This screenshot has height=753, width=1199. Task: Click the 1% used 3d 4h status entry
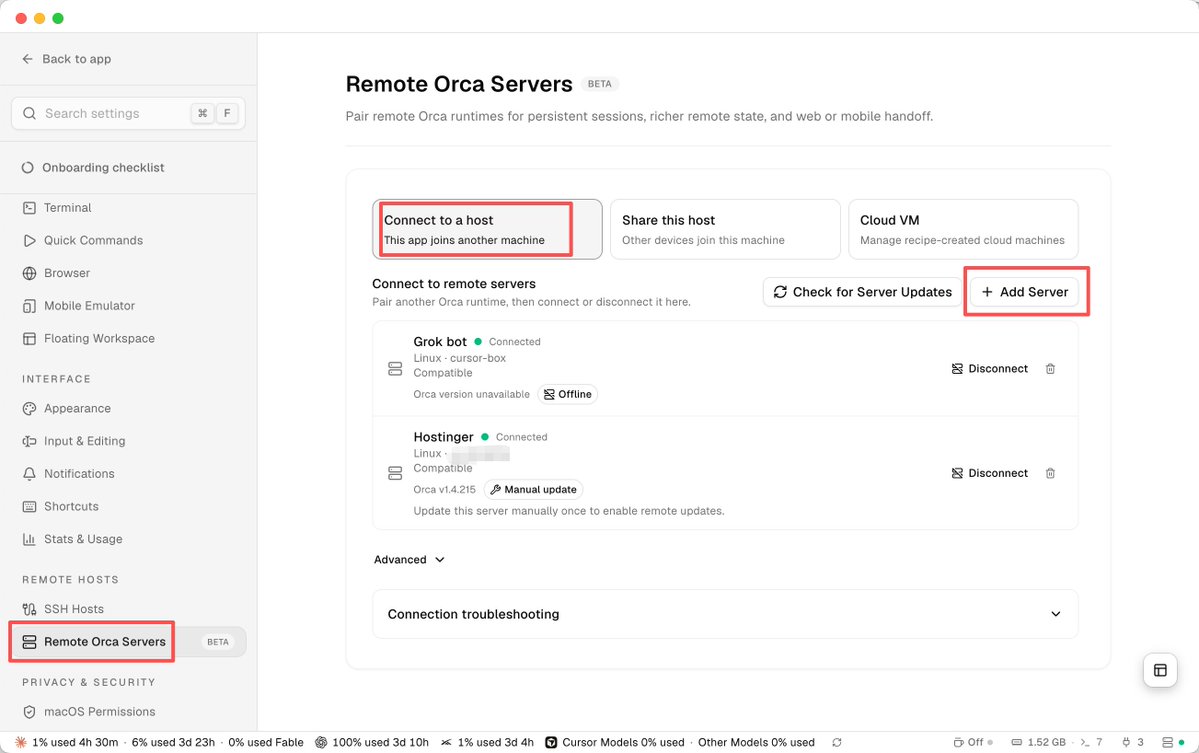pyautogui.click(x=487, y=742)
